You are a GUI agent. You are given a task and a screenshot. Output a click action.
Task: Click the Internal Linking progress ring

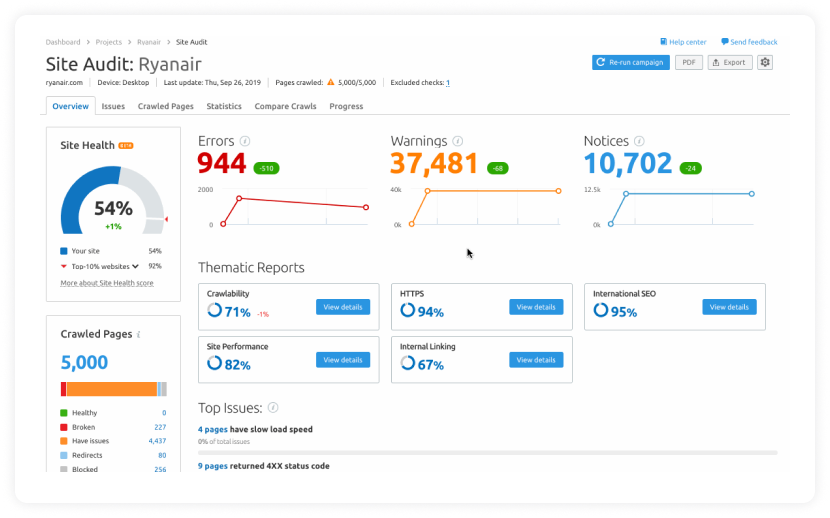[x=408, y=363]
